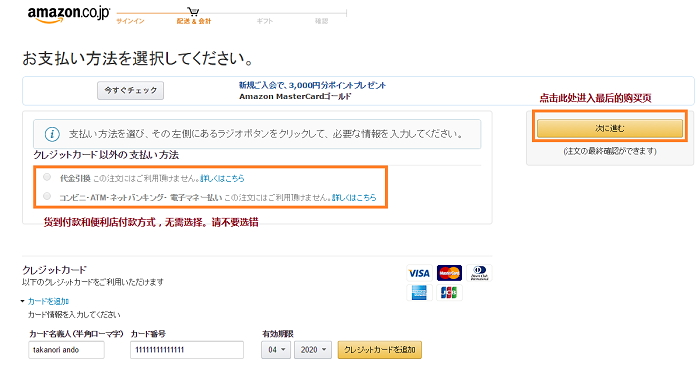This screenshot has height=374, width=700.
Task: Click the 次に進む button
Action: (610, 129)
